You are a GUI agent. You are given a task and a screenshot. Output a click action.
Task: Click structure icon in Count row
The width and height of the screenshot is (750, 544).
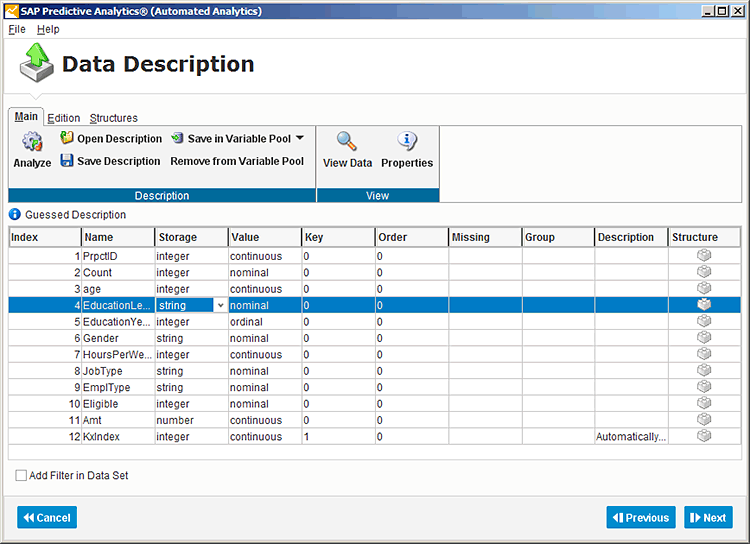click(x=704, y=272)
